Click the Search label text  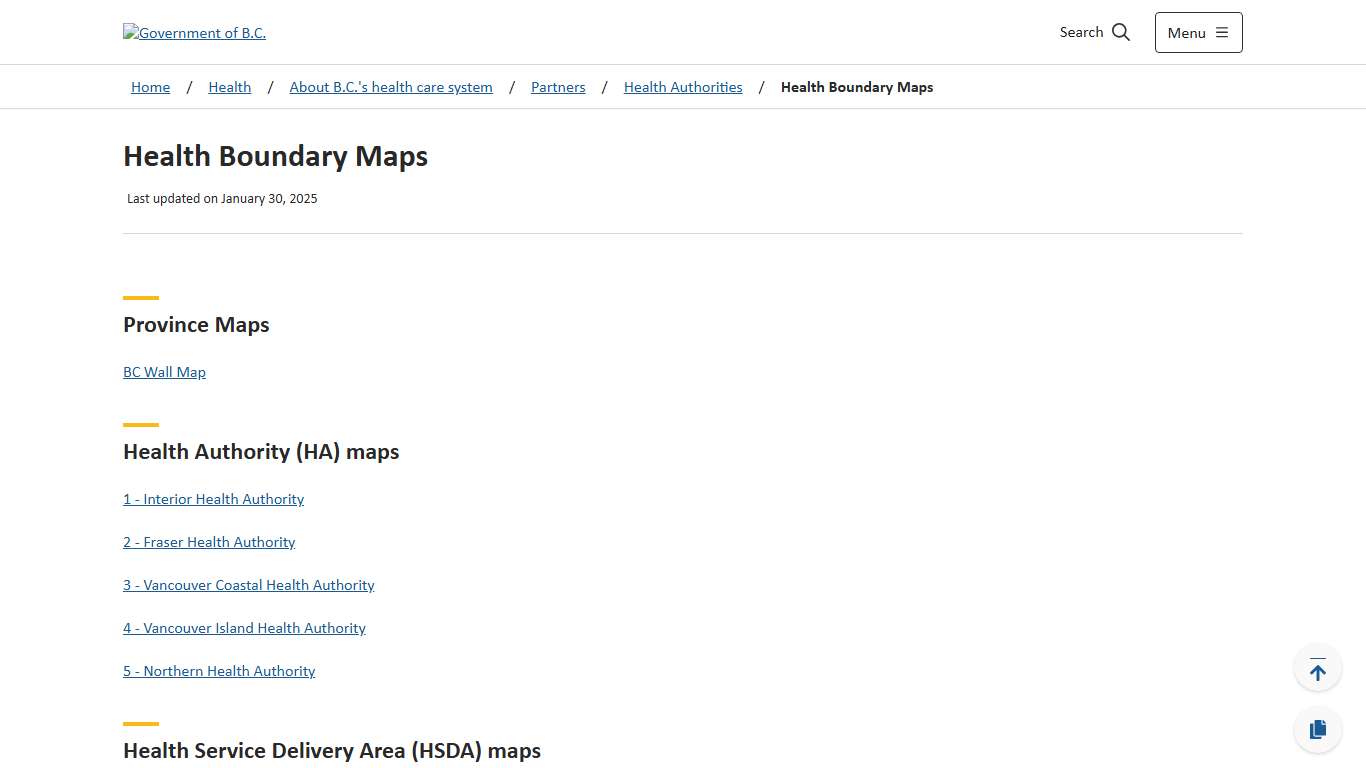[x=1081, y=32]
